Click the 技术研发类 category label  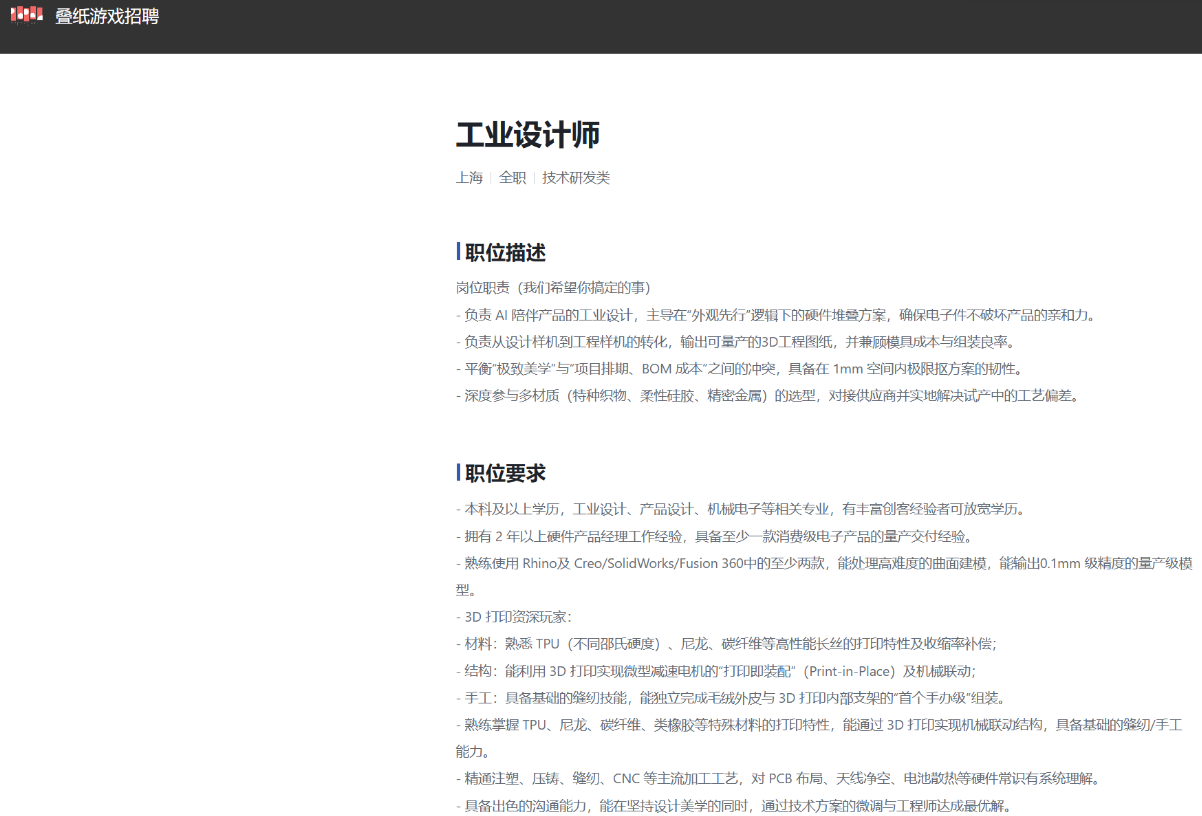[576, 177]
